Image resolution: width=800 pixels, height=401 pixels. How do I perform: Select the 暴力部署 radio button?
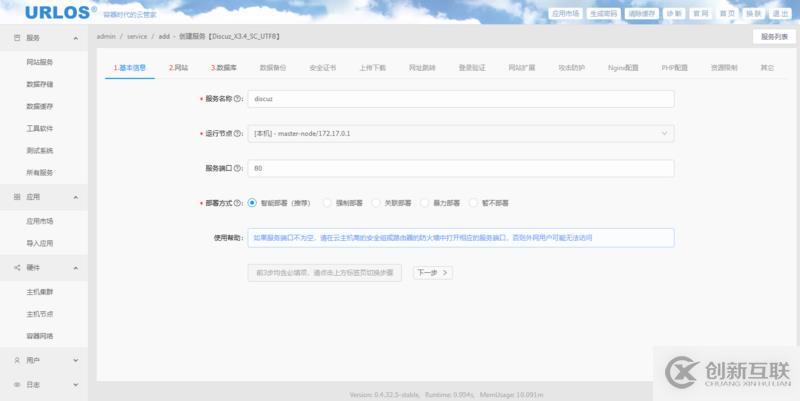(x=425, y=202)
